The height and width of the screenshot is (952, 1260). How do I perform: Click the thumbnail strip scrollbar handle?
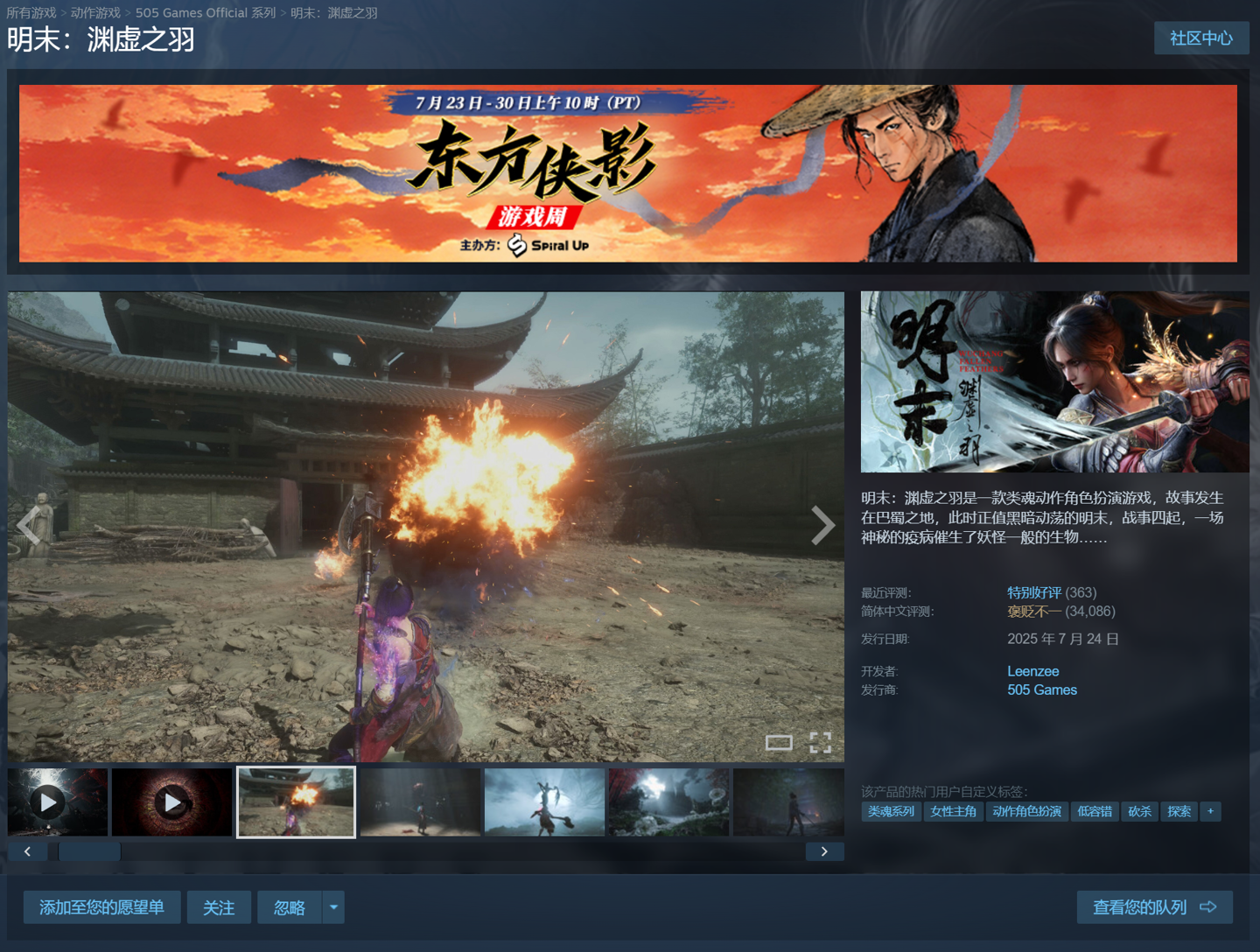point(90,851)
